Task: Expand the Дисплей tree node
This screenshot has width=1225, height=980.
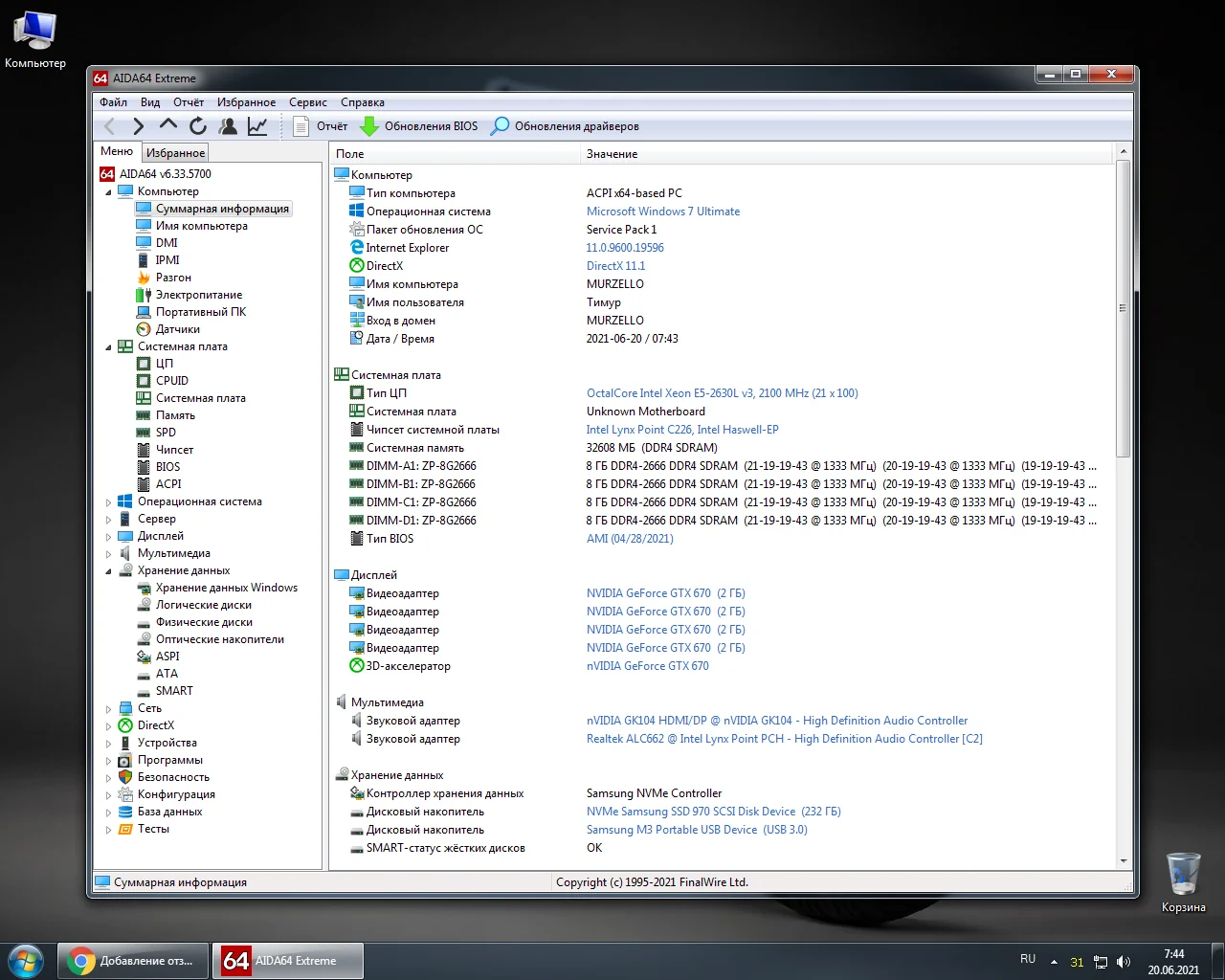Action: (x=108, y=537)
